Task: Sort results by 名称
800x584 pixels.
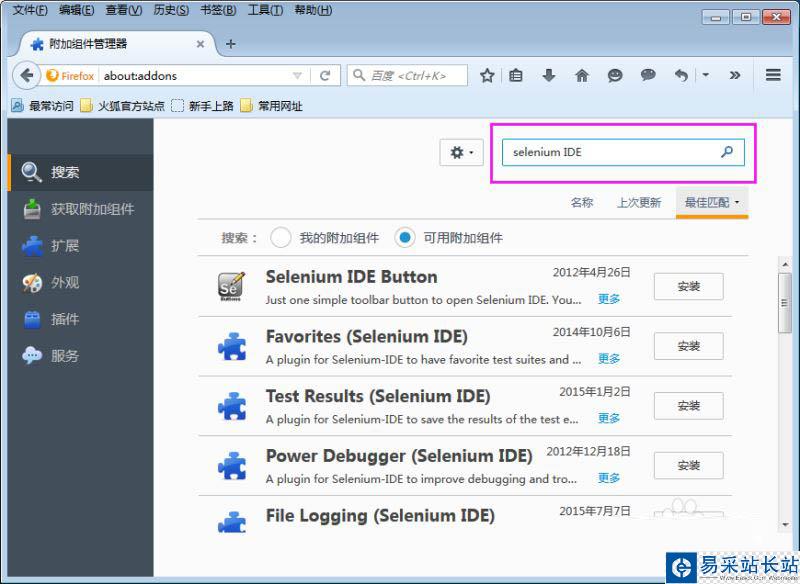Action: [582, 202]
